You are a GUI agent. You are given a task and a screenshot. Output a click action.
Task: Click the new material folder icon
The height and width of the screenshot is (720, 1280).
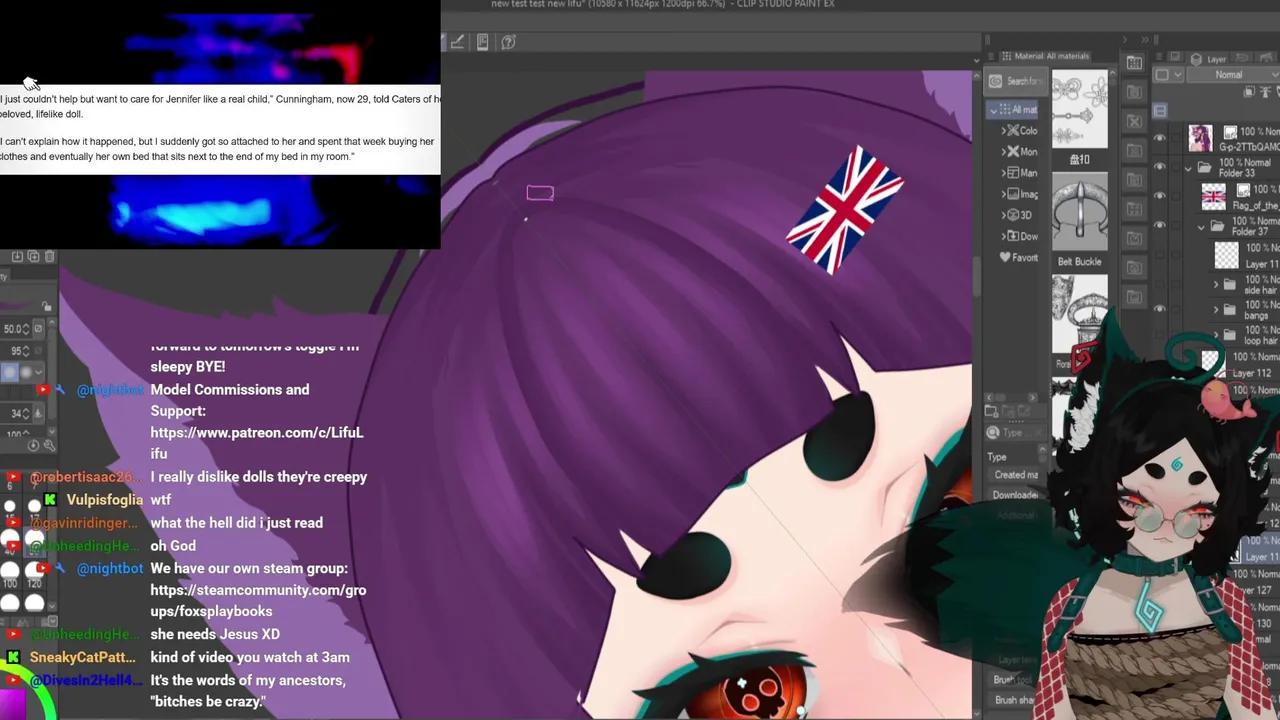(x=991, y=411)
